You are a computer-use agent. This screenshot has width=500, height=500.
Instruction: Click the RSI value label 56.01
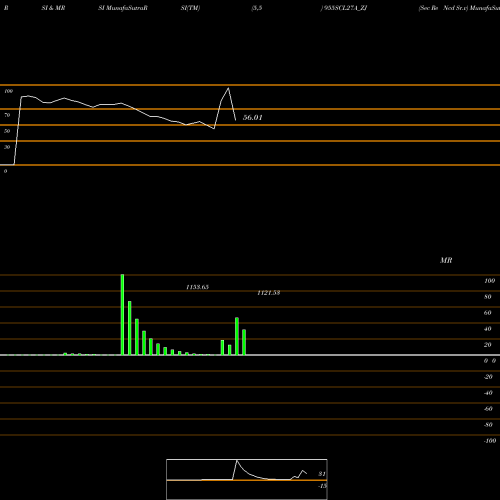(x=252, y=117)
